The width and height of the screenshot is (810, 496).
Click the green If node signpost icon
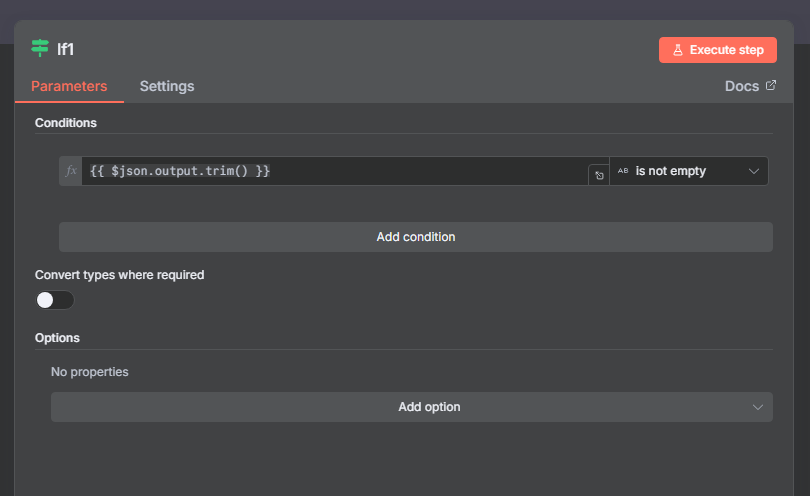tap(40, 48)
